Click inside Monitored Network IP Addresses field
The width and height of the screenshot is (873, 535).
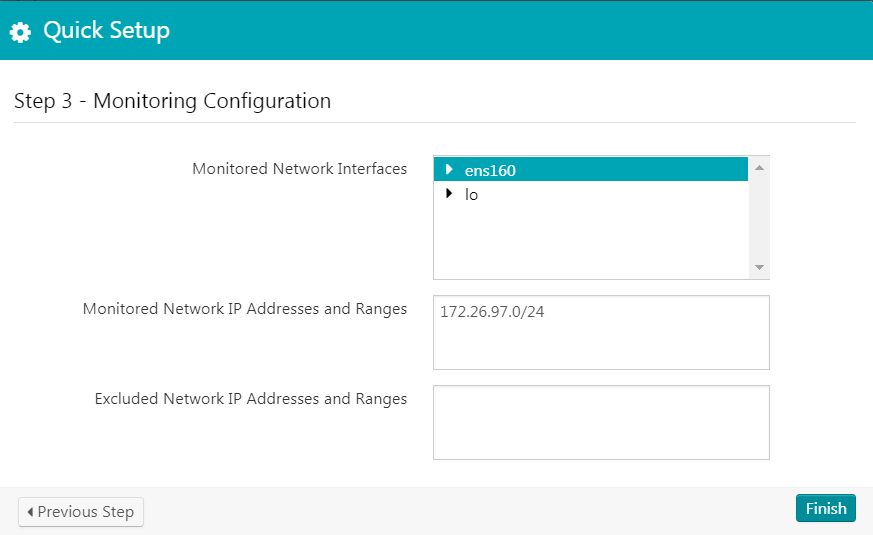[x=600, y=345]
